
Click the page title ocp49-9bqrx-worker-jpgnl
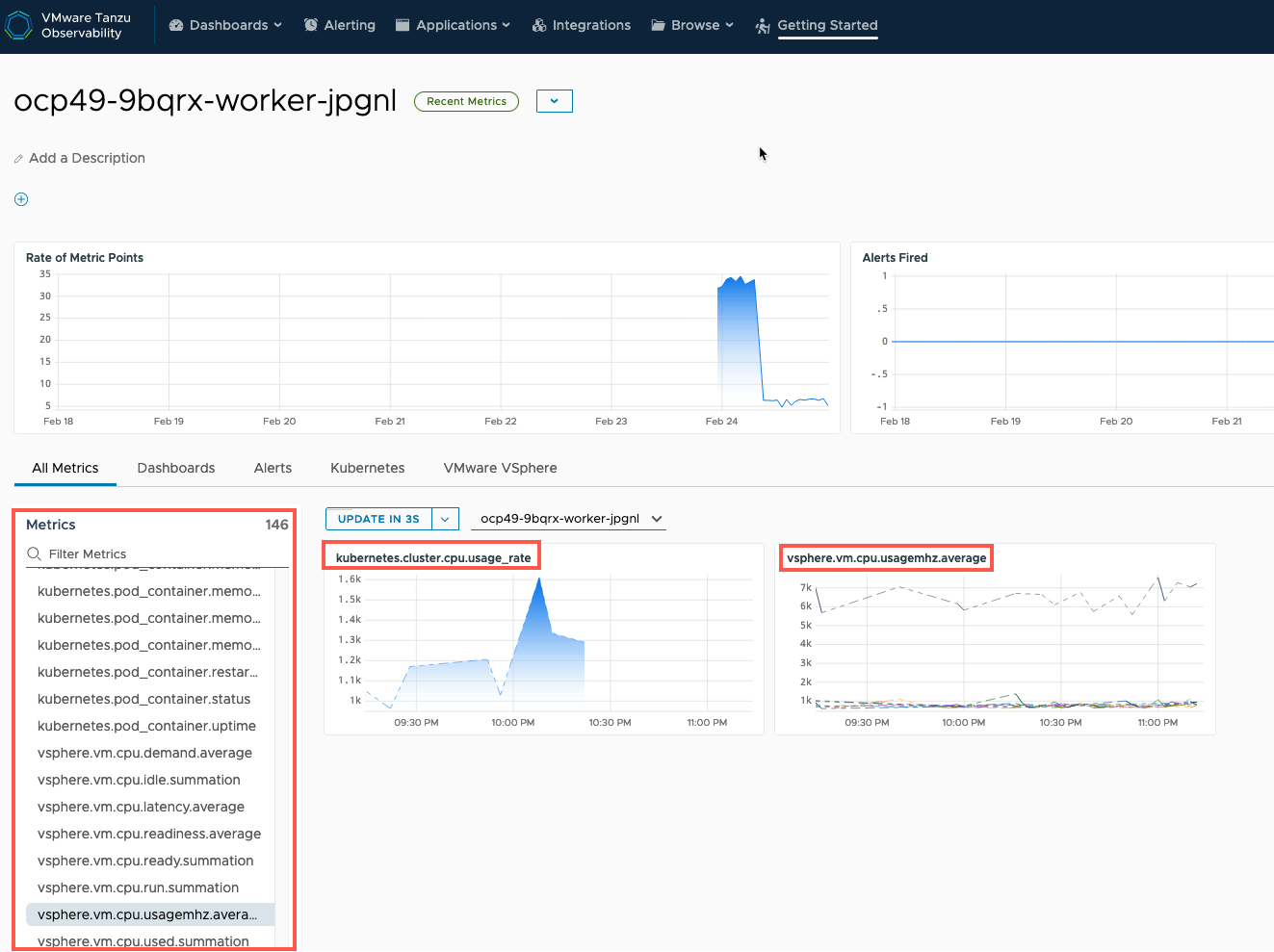click(x=205, y=100)
